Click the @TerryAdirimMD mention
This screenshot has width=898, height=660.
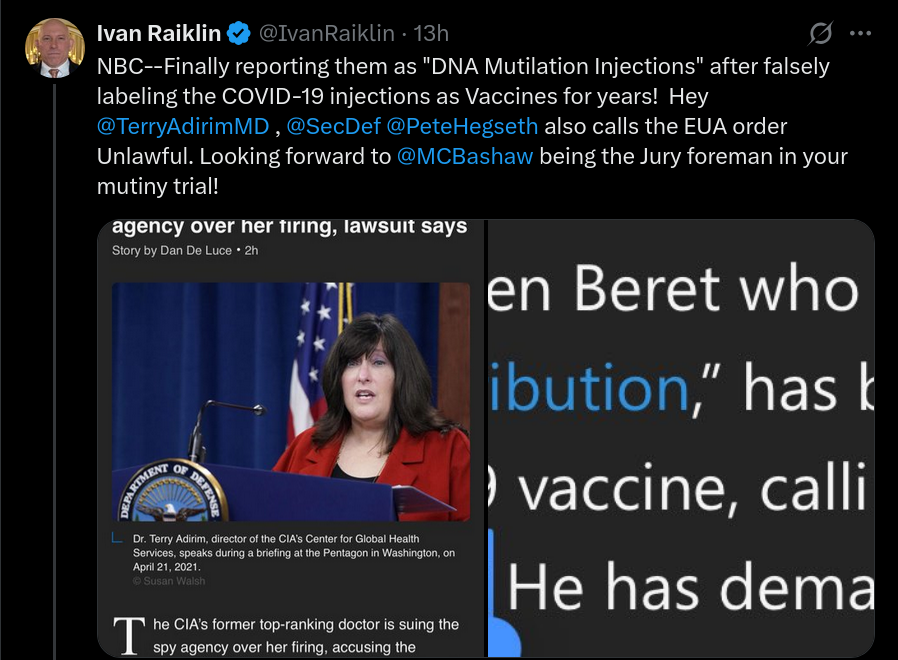pos(183,126)
